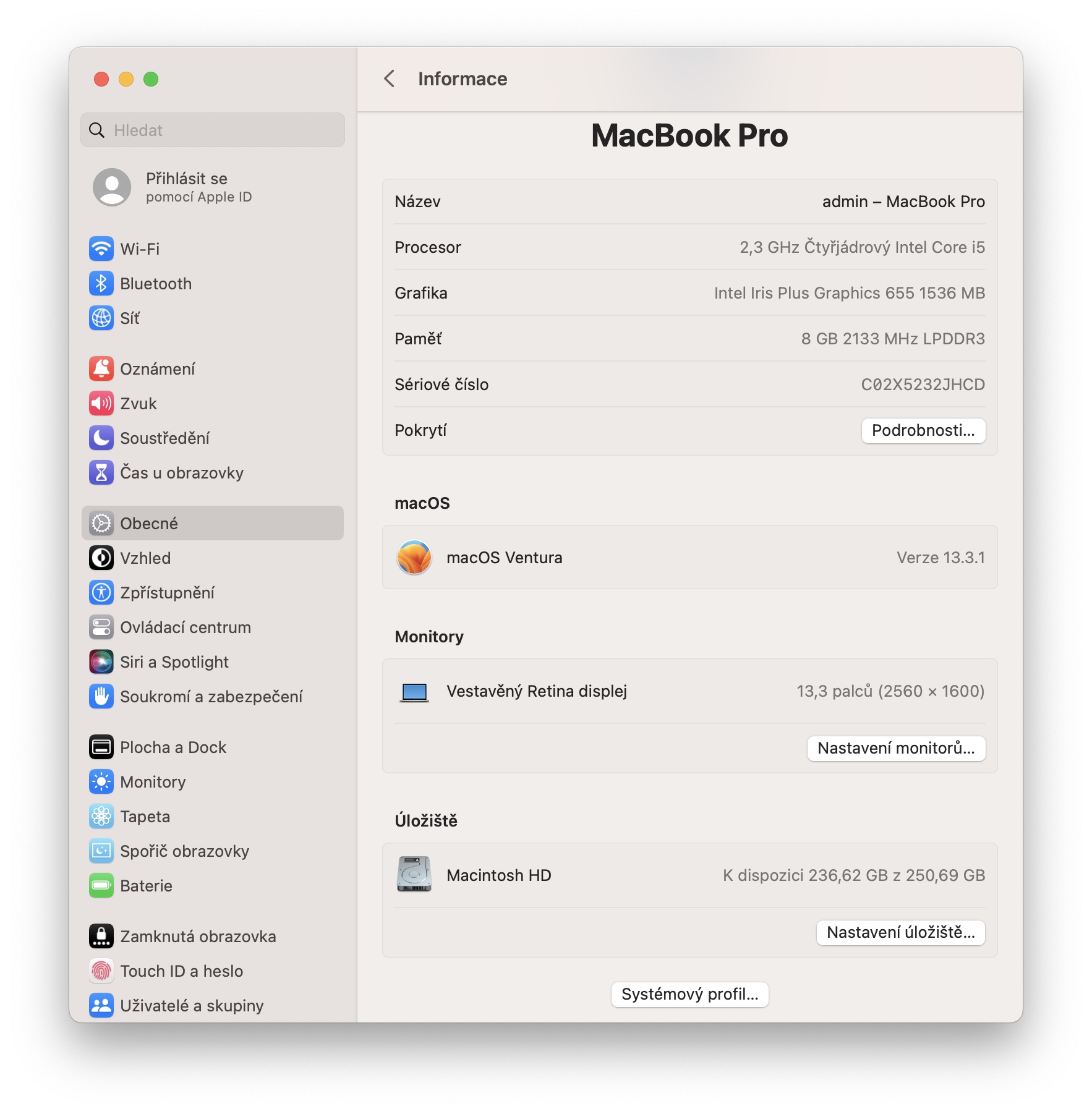Click the Macintosh HD drive icon
The image size is (1092, 1114).
[x=414, y=875]
